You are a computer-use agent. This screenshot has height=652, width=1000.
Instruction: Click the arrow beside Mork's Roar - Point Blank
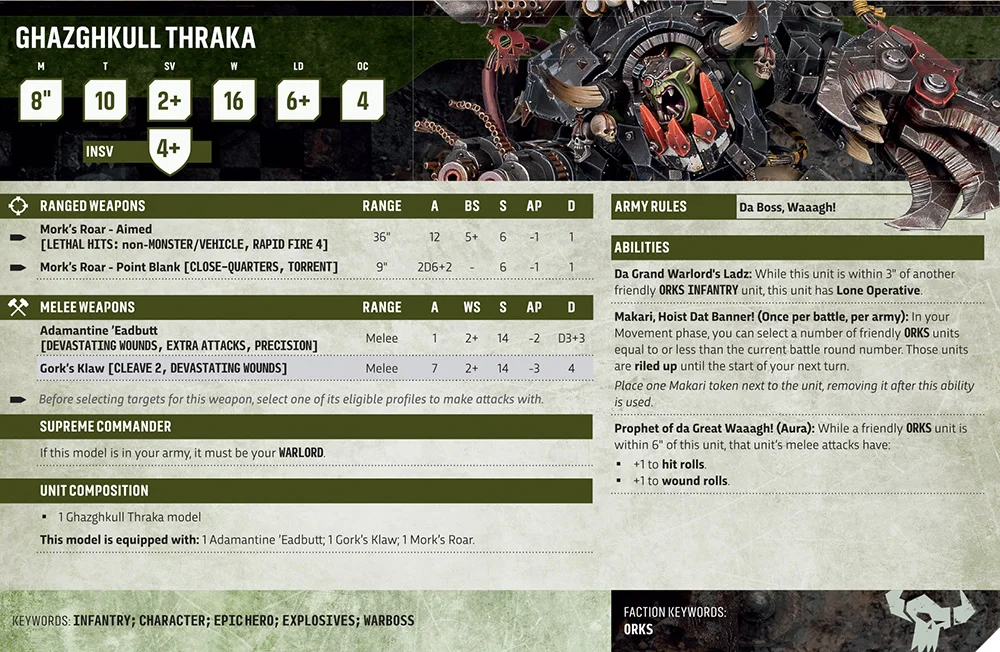[x=18, y=267]
